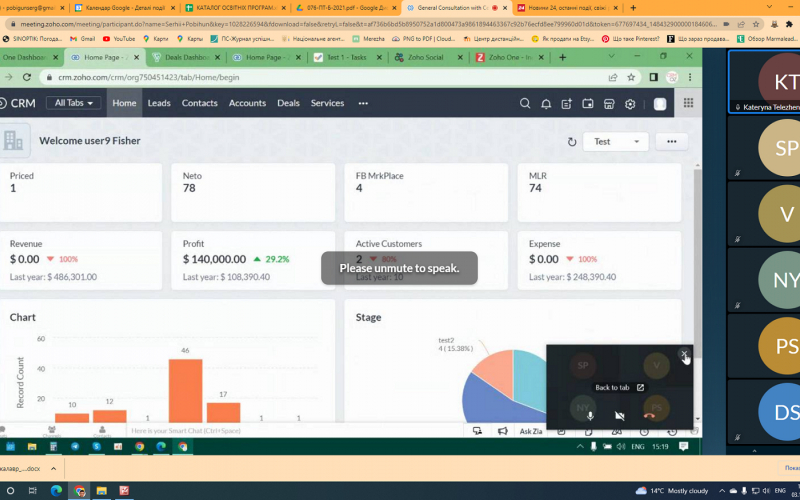Open the shared Chrome window's tab search chevron
The width and height of the screenshot is (800, 500).
point(612,57)
